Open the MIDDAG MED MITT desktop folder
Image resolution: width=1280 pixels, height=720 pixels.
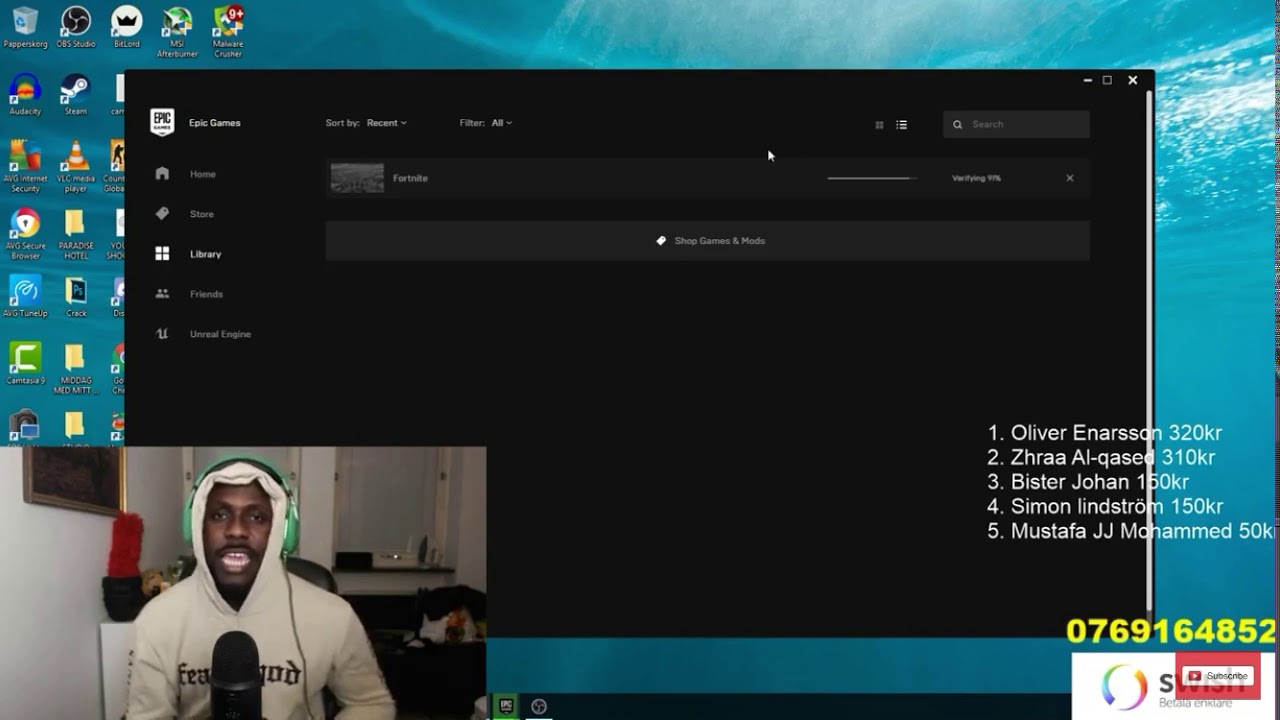[x=76, y=367]
